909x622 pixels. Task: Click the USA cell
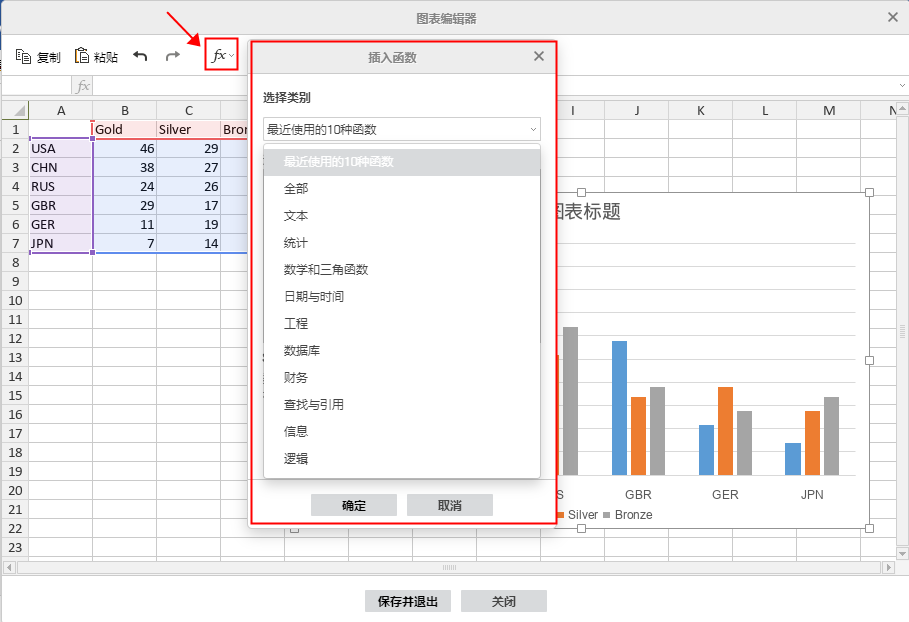(61, 148)
